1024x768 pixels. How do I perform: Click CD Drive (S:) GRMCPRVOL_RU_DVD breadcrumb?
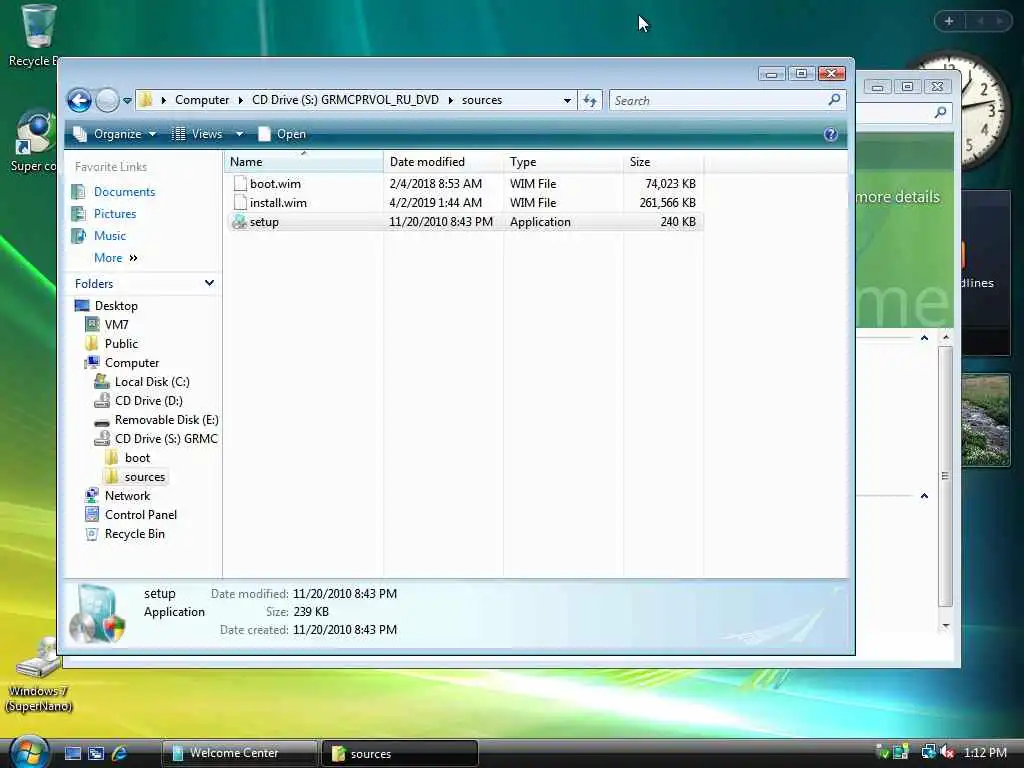[345, 100]
